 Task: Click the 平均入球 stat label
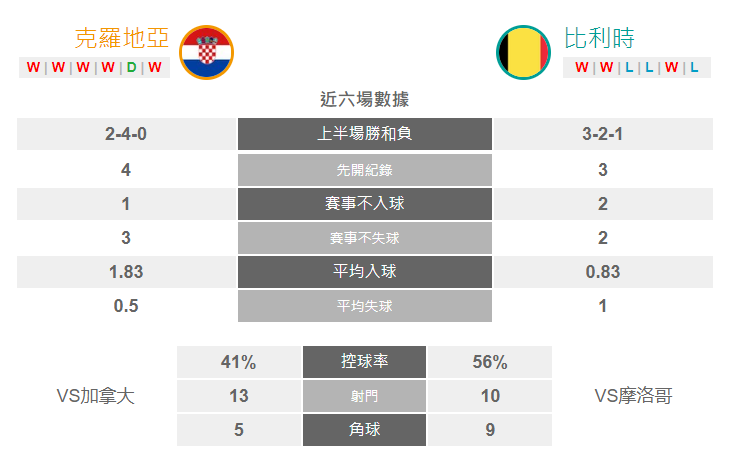(x=365, y=272)
